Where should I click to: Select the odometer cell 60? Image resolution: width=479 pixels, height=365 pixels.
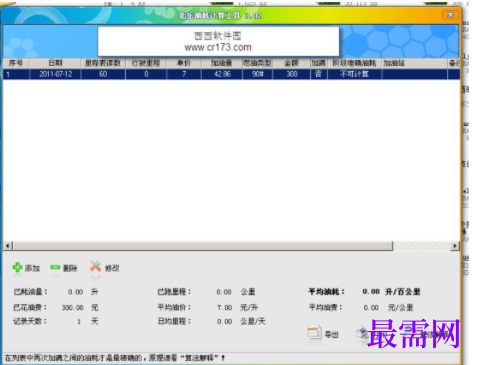pos(103,74)
